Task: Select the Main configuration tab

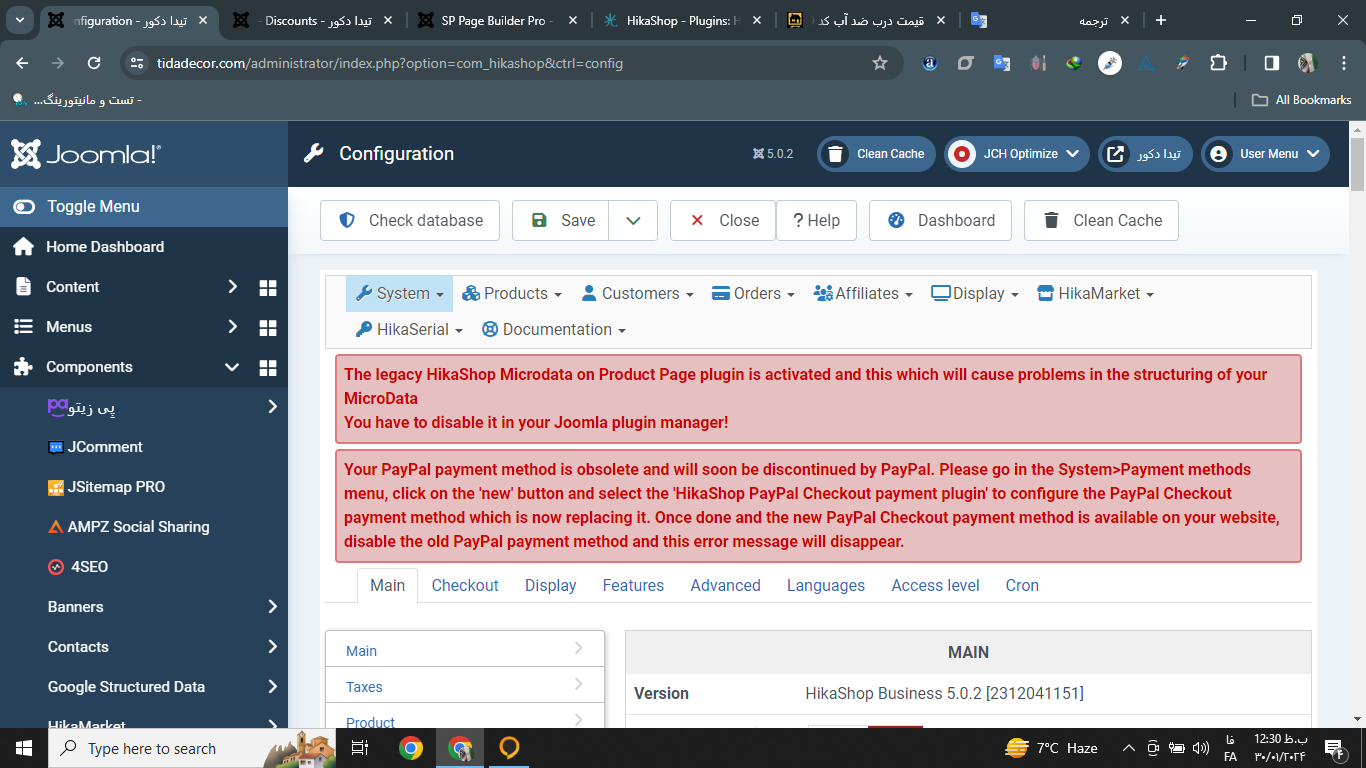Action: (388, 586)
